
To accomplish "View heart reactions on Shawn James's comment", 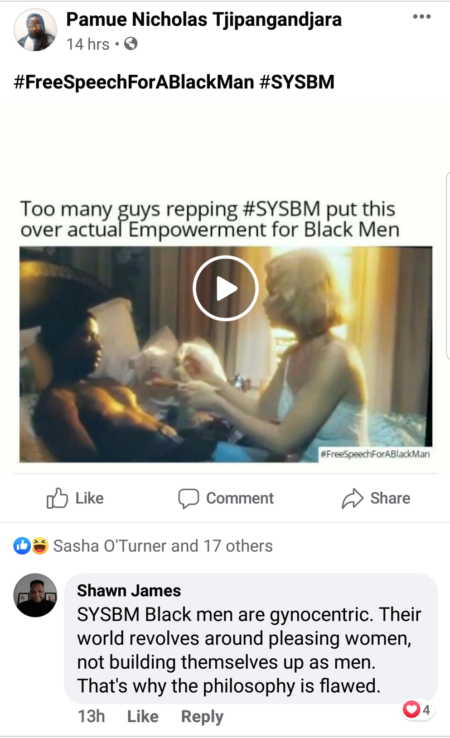I will click(417, 709).
